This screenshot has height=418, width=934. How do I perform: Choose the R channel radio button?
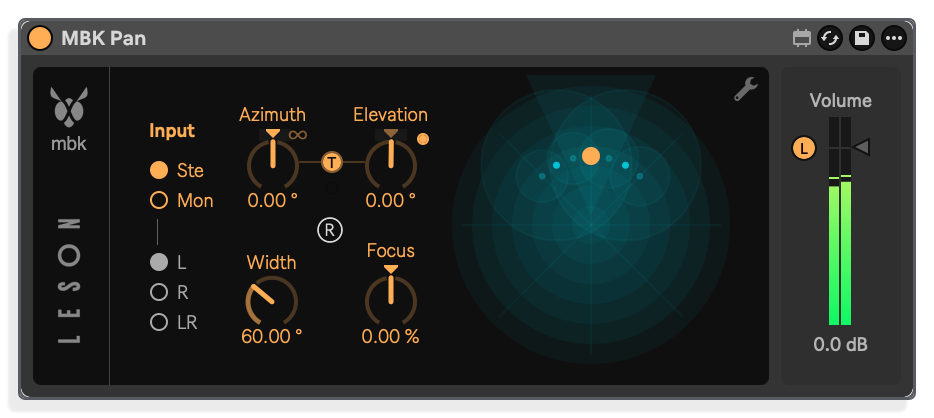tap(158, 292)
